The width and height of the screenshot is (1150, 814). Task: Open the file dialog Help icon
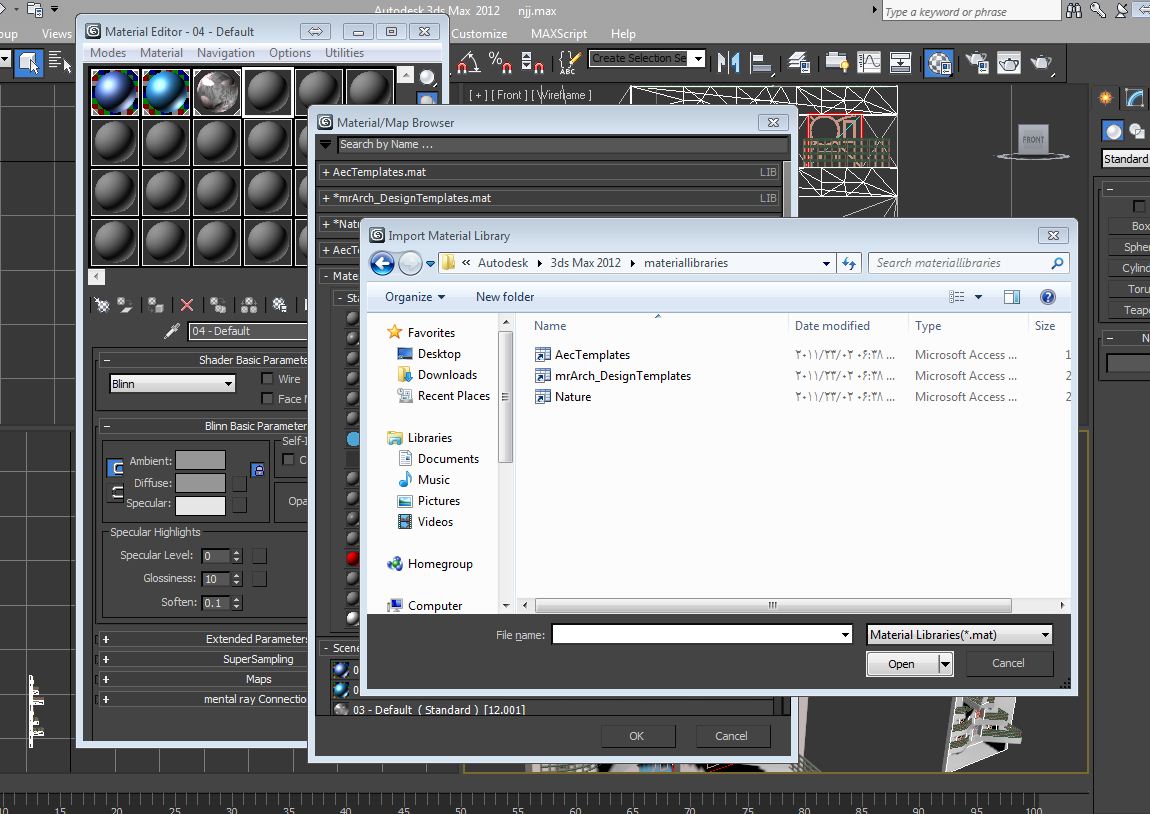pyautogui.click(x=1047, y=297)
